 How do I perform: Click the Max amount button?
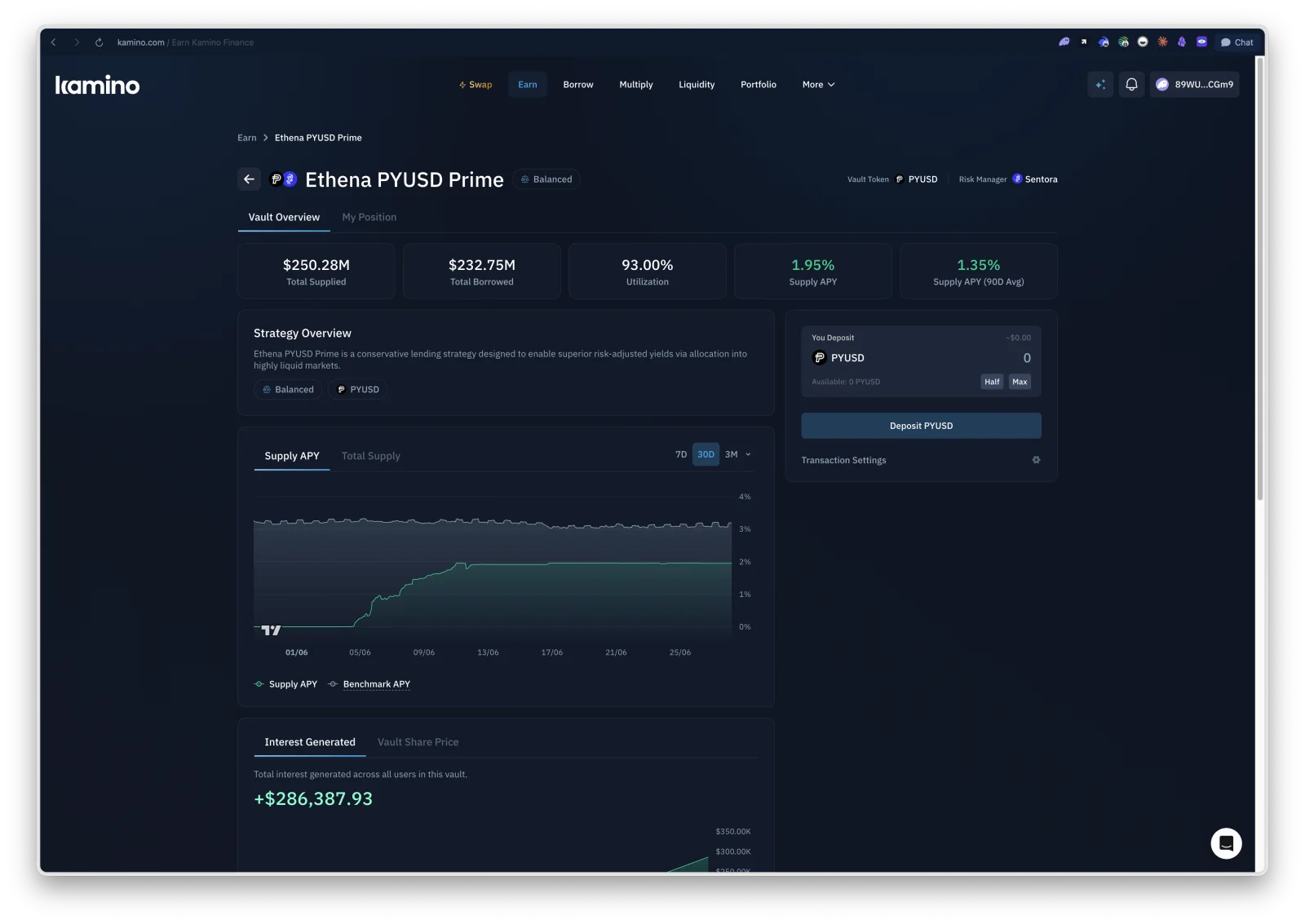click(x=1020, y=382)
